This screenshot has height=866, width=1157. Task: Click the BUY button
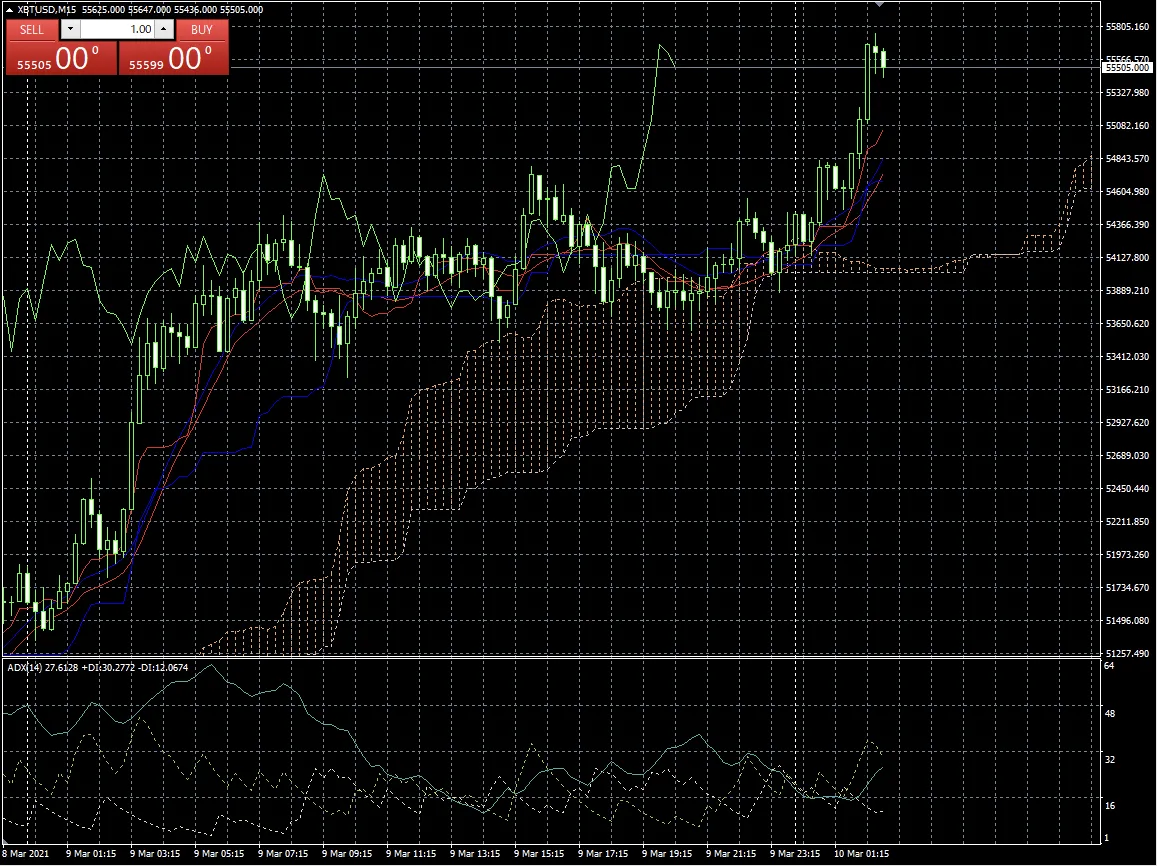coord(201,30)
